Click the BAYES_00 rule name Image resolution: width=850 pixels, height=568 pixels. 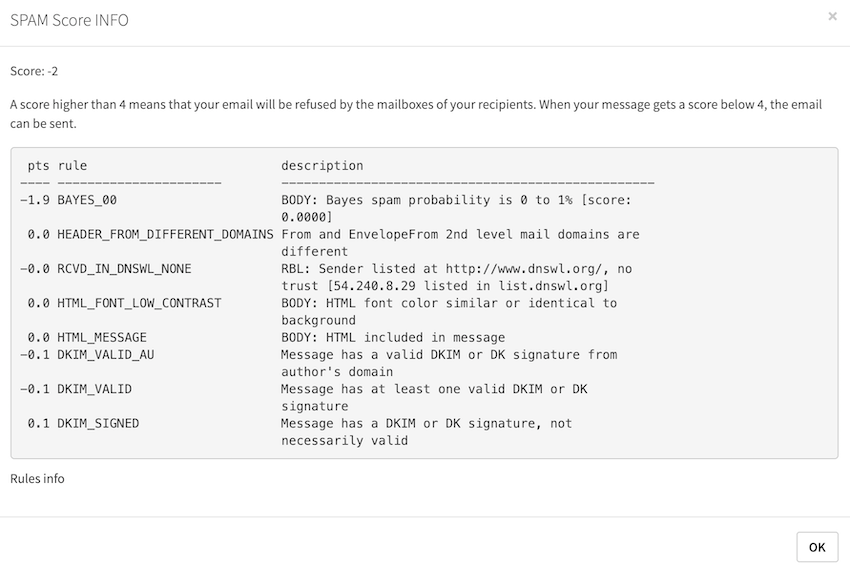tap(87, 200)
